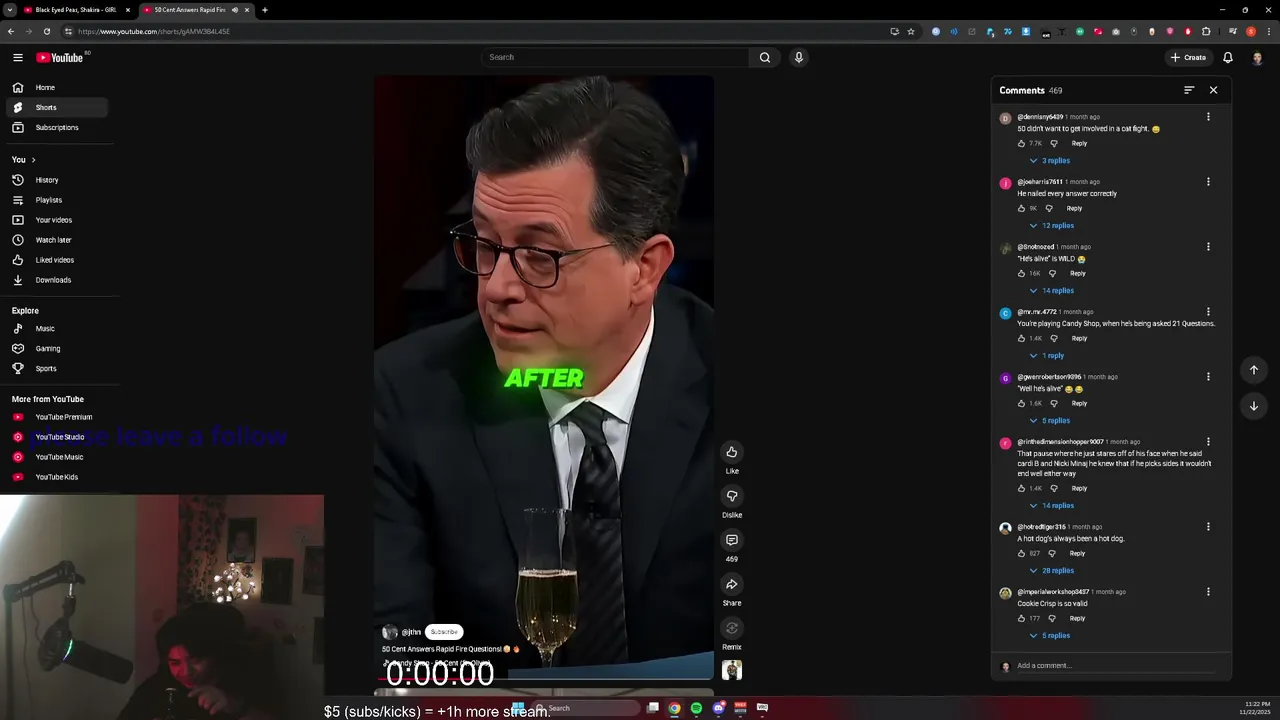Screen dimensions: 1280x720
Task: Open Liked videos in sidebar
Action: (x=56, y=260)
